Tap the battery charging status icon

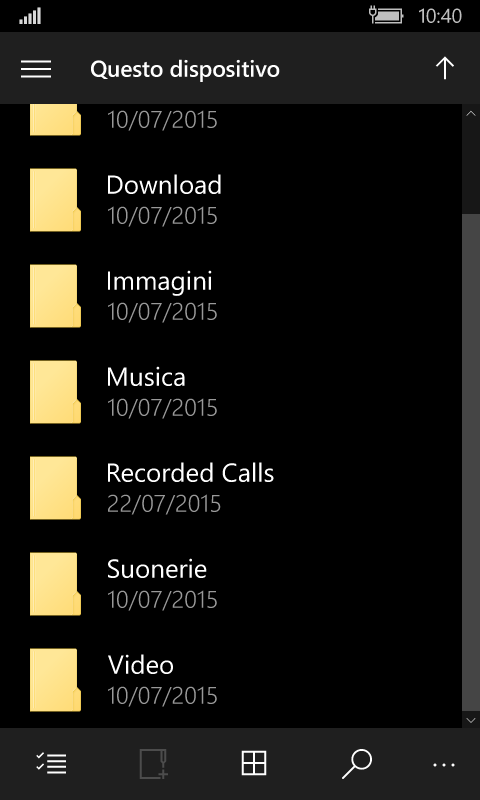coord(386,16)
